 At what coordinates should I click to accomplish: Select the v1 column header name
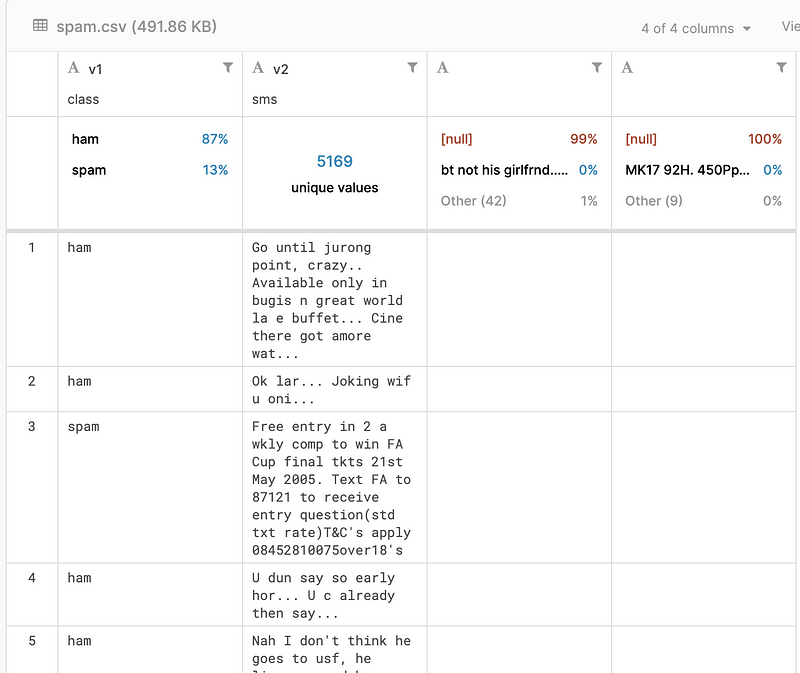point(96,69)
